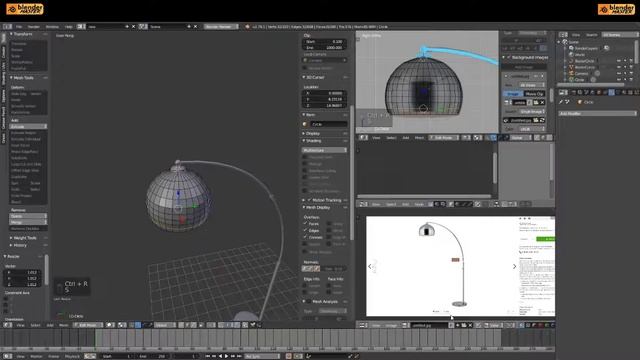Open the Add Modifier dropdown

[598, 113]
